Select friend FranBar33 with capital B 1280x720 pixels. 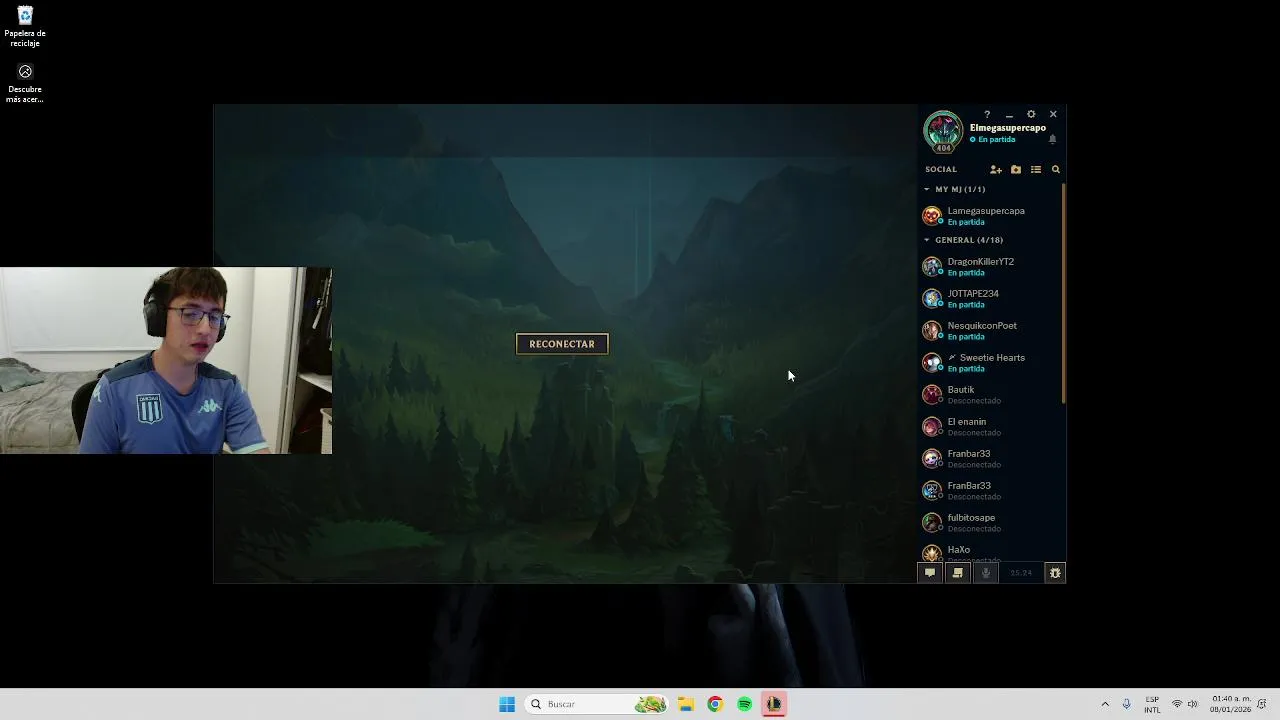(x=990, y=491)
